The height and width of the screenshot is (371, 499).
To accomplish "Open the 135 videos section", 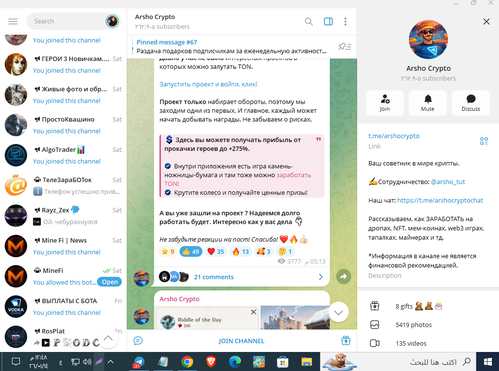I will pos(428,343).
